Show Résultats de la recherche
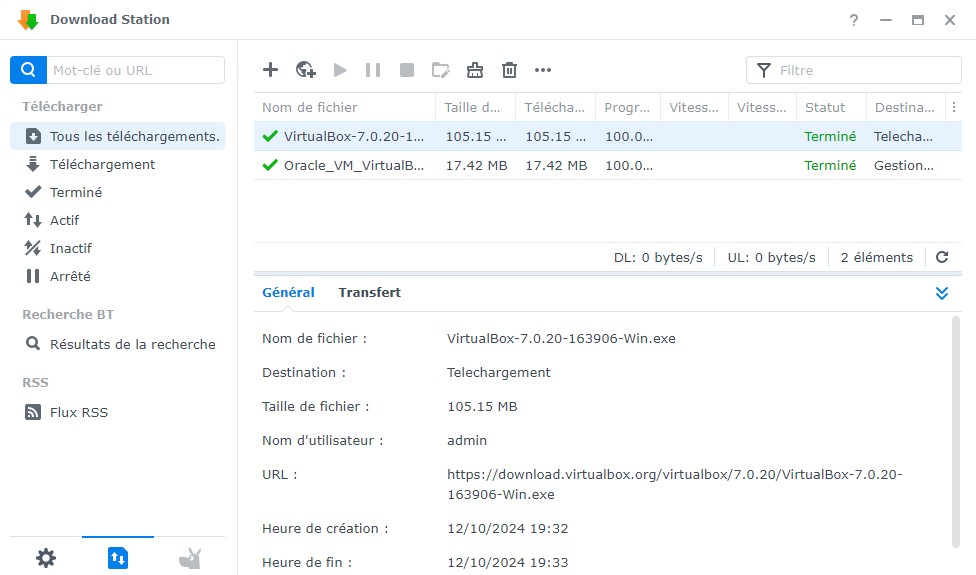Image resolution: width=976 pixels, height=575 pixels. 132,344
